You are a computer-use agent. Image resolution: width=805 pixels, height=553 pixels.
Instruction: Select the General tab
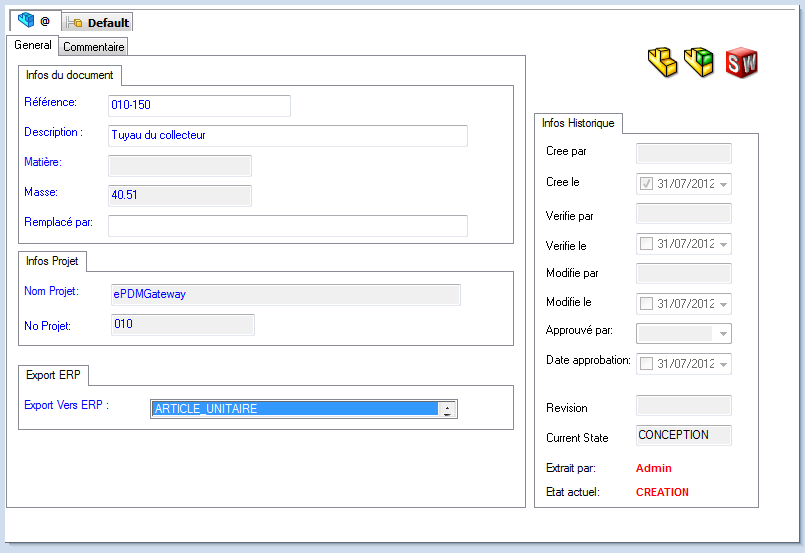[33, 46]
